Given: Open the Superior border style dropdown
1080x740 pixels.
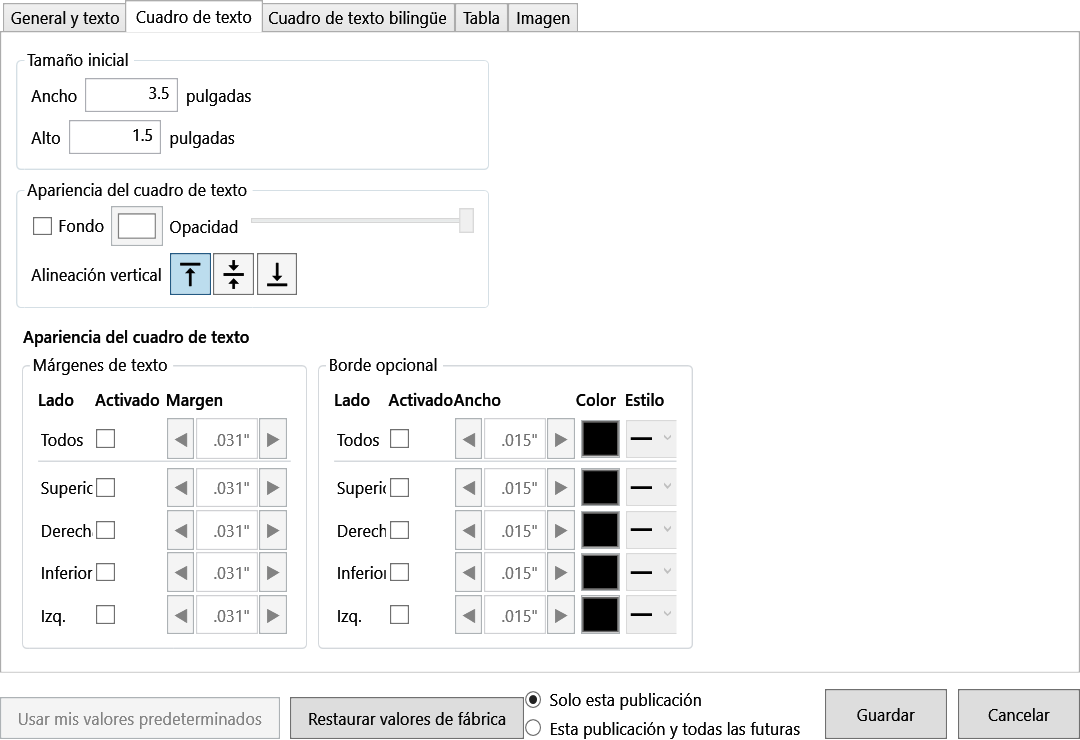Looking at the screenshot, I should click(651, 488).
